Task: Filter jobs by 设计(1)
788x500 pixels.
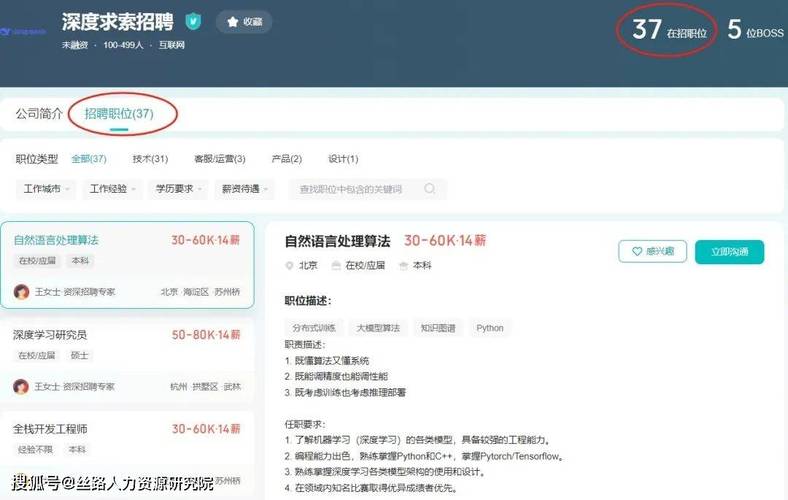Action: pos(343,159)
